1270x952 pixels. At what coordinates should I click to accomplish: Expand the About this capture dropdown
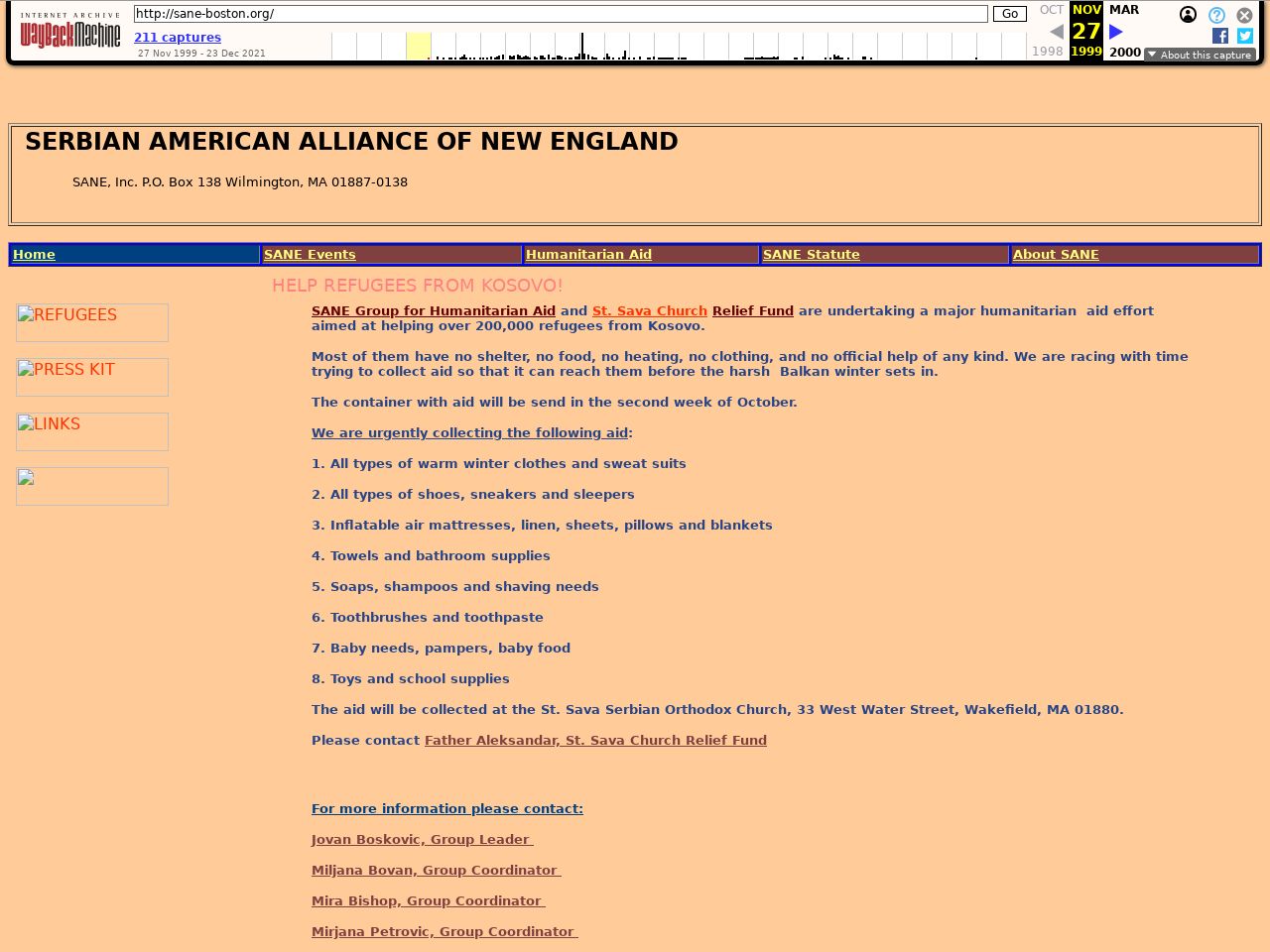1200,55
